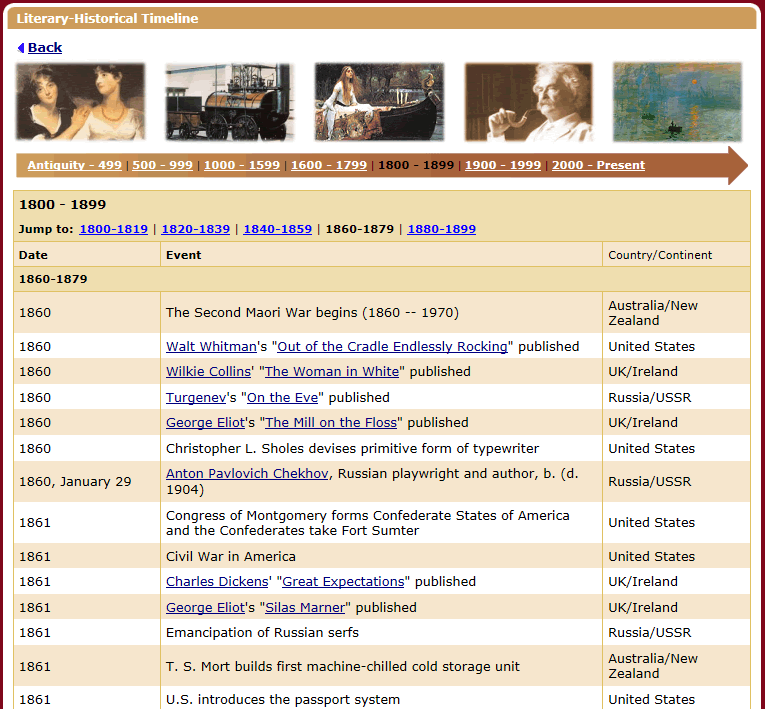The height and width of the screenshot is (709, 765).
Task: Select "U.S. introduces the passport system" text
Action: [x=283, y=699]
